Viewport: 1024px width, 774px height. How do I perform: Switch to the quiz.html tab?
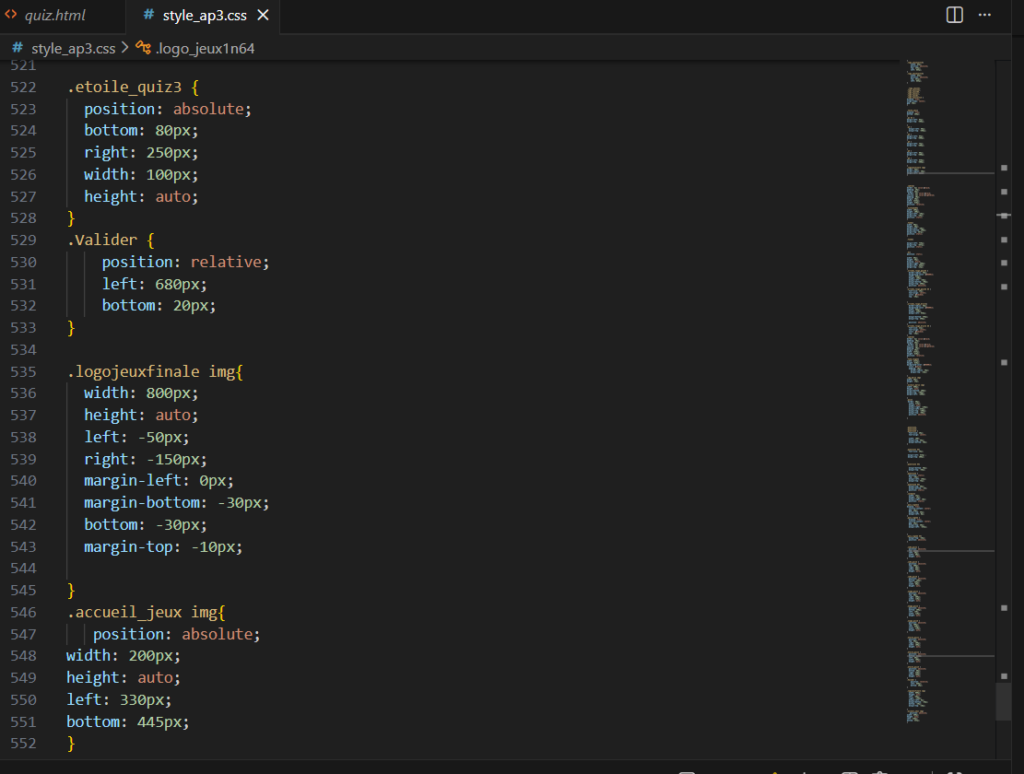(55, 16)
